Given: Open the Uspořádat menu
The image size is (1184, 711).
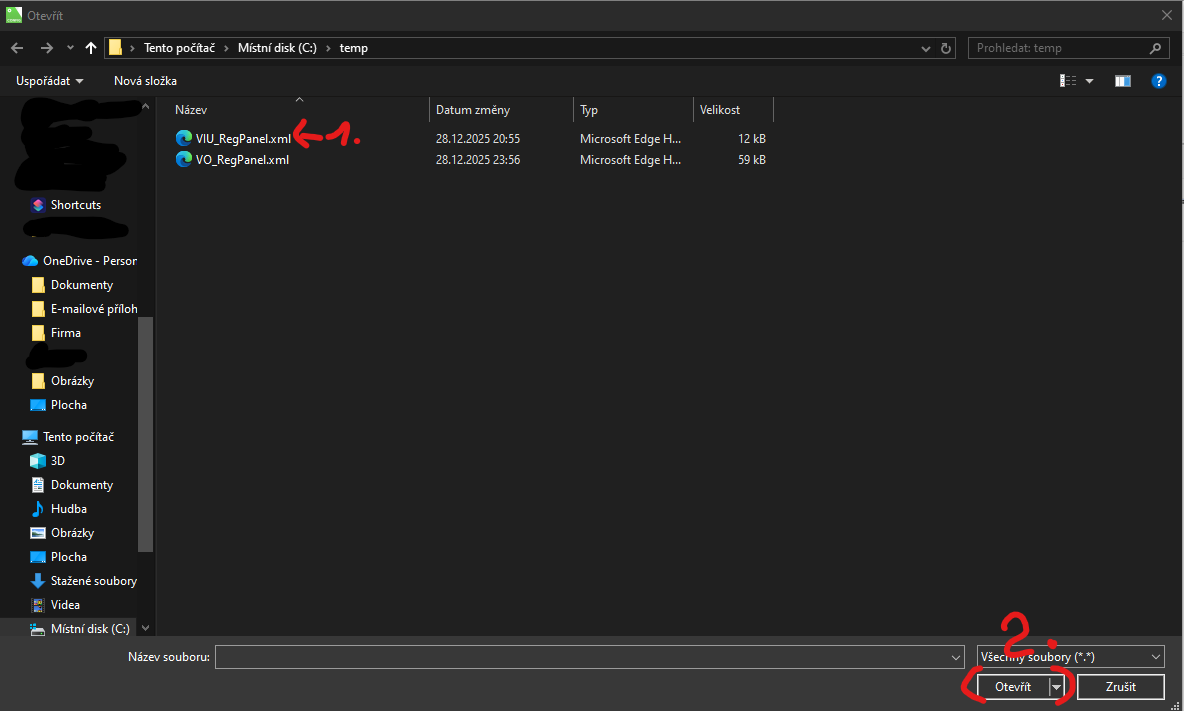Looking at the screenshot, I should point(49,81).
